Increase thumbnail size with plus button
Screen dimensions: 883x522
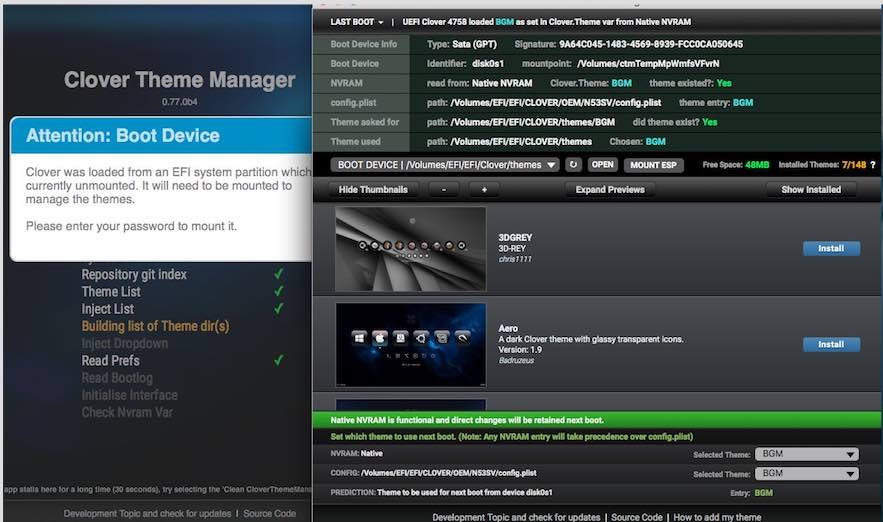point(484,190)
